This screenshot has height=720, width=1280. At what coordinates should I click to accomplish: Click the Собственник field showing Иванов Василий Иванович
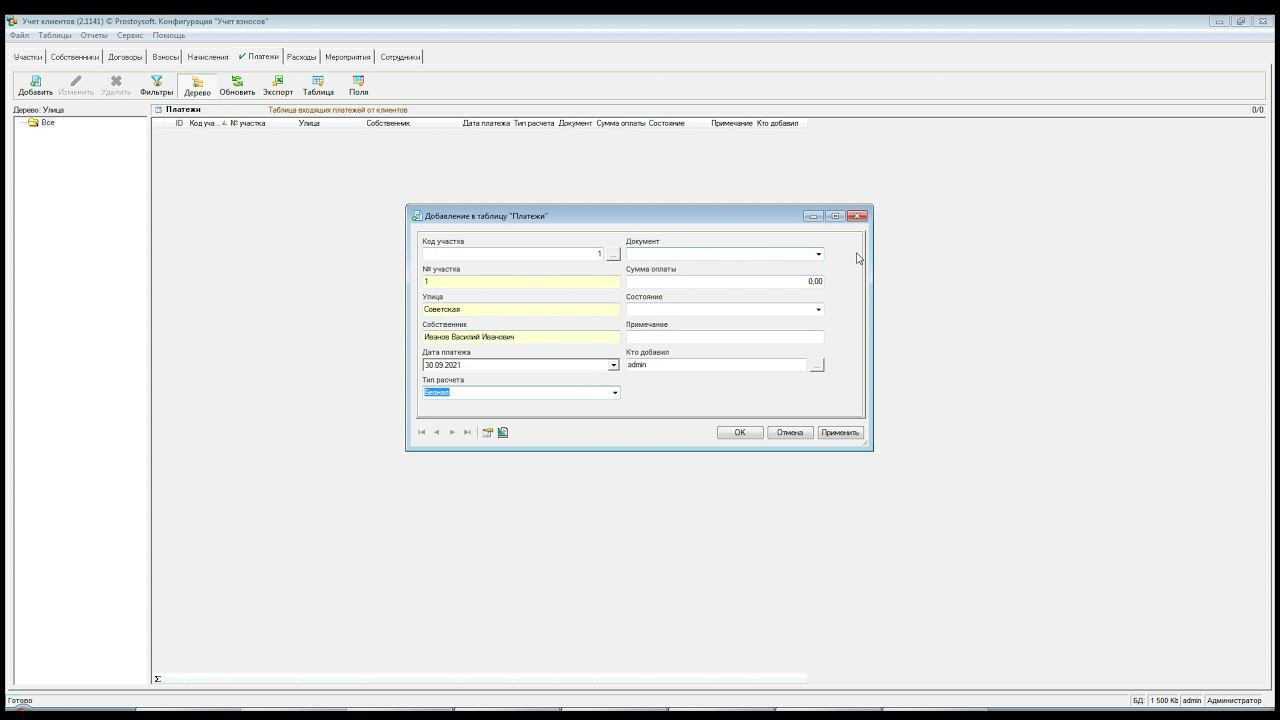pyautogui.click(x=521, y=337)
